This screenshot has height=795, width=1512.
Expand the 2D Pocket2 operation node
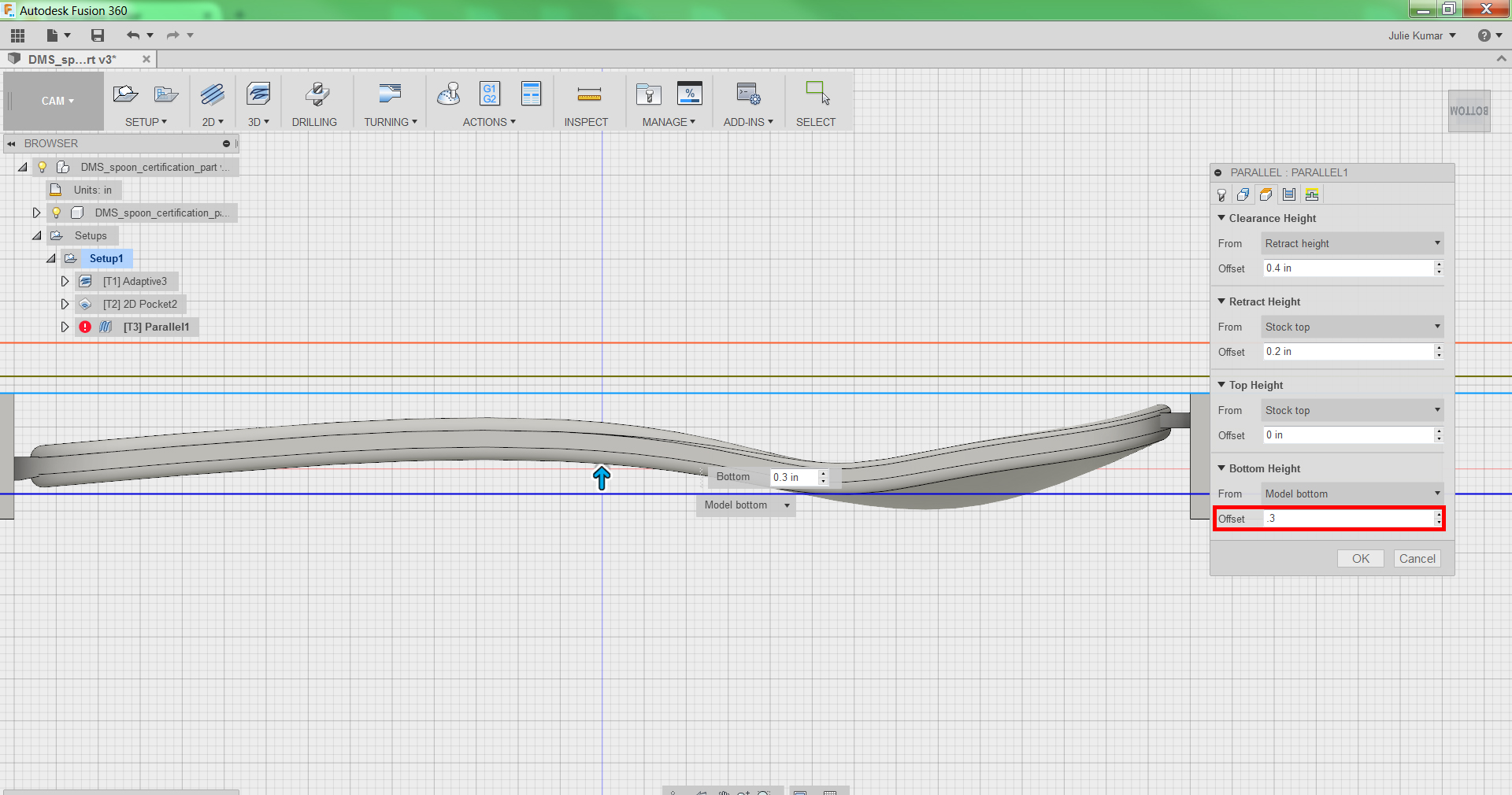65,304
